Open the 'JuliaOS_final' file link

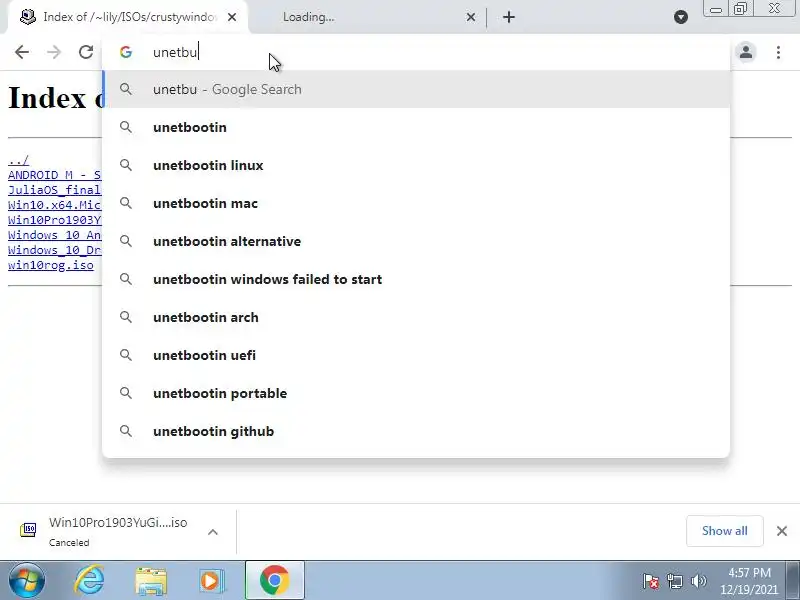[55, 190]
